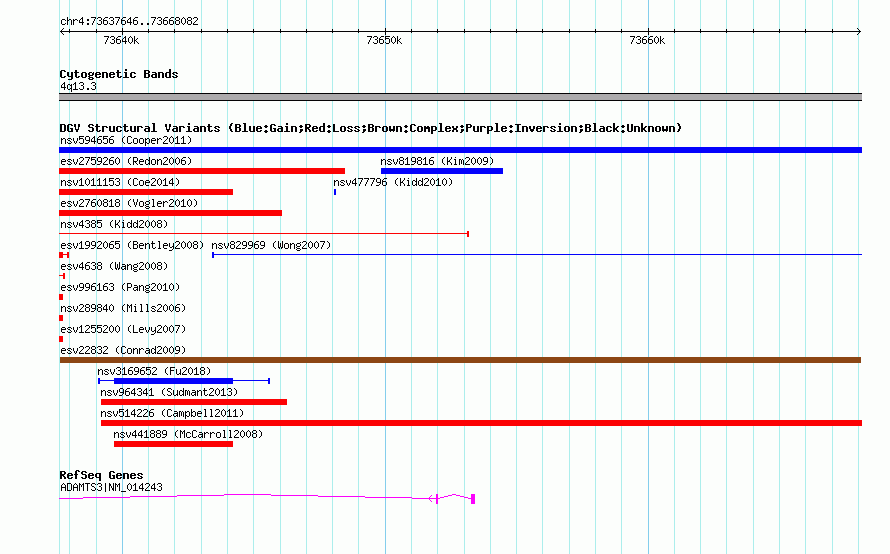Click the nsv3169652 (Fu2018) label

(154, 371)
